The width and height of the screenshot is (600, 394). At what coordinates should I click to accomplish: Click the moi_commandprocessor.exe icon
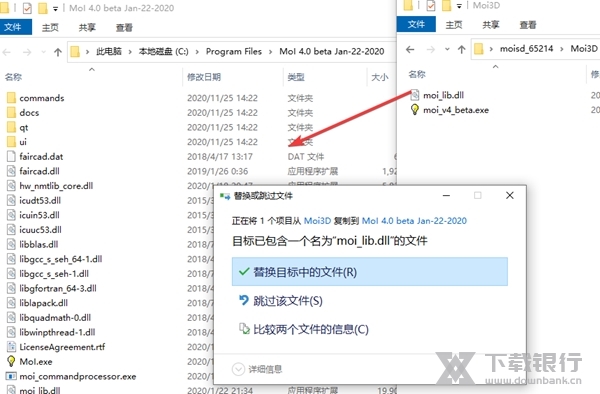[11, 376]
